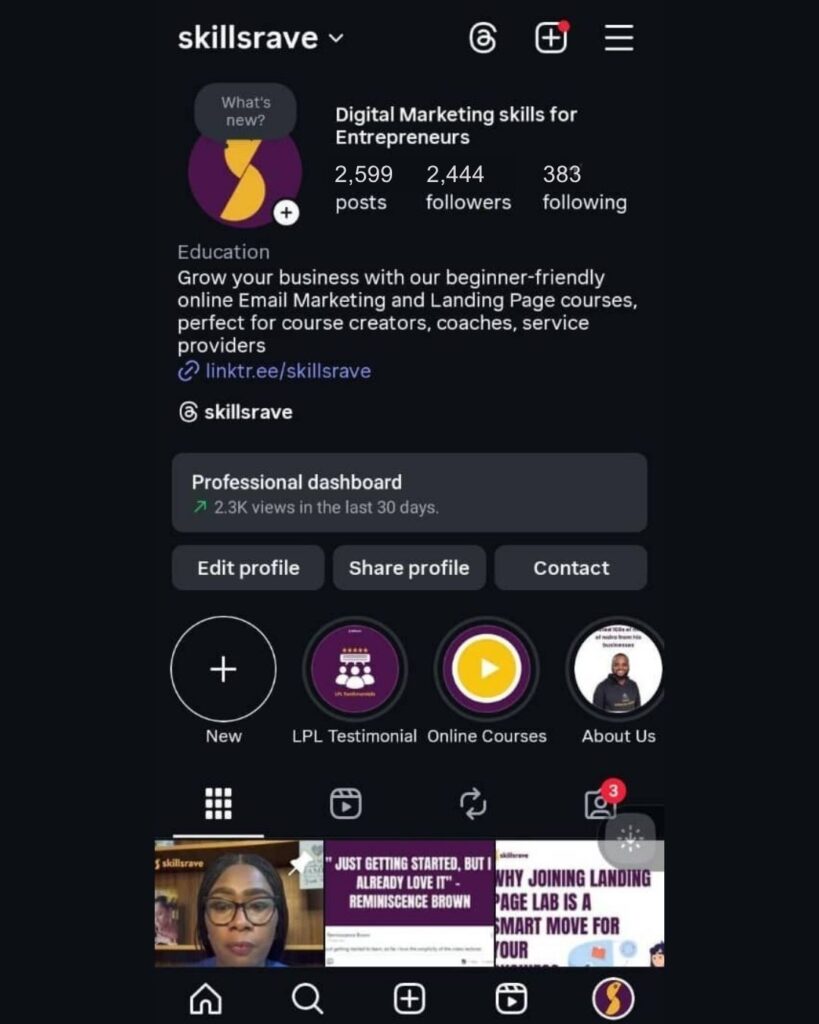Open the hamburger menu icon

(x=618, y=38)
